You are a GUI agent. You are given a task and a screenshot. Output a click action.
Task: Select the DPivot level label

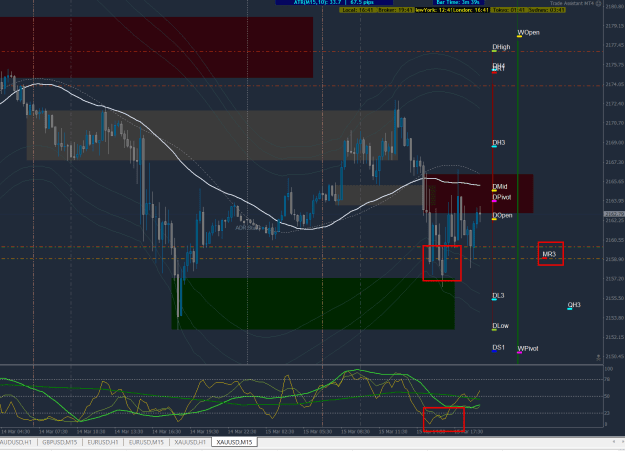click(x=502, y=197)
